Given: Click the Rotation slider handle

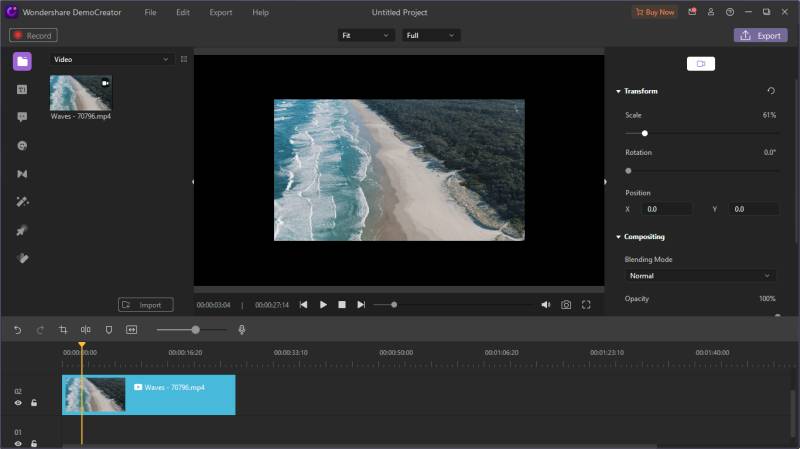Looking at the screenshot, I should (628, 171).
